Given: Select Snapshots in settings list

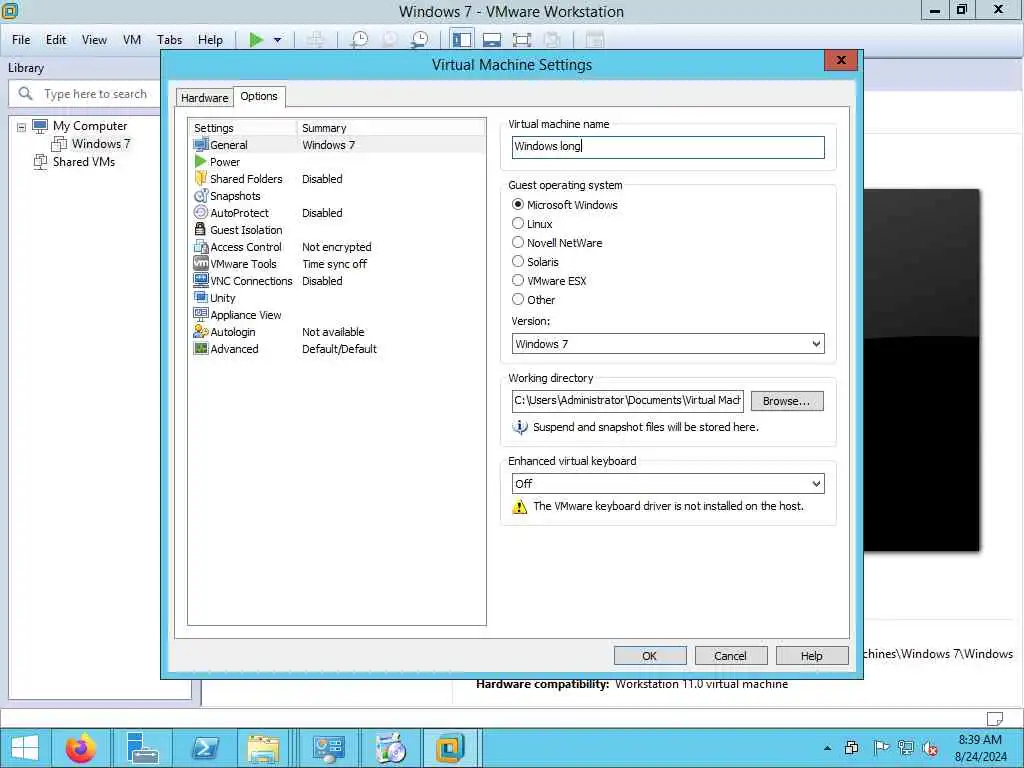Looking at the screenshot, I should click(x=337, y=196).
